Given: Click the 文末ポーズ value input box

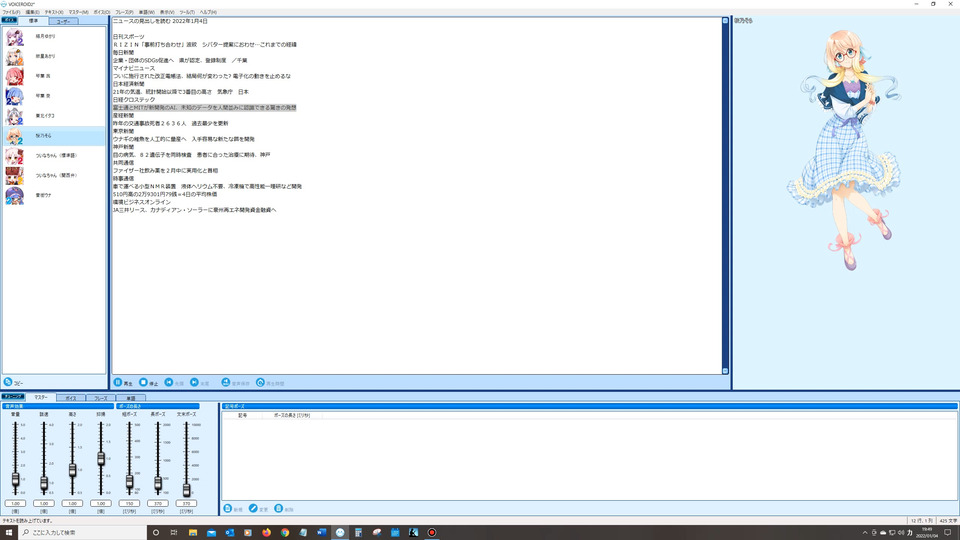Looking at the screenshot, I should pyautogui.click(x=186, y=503).
